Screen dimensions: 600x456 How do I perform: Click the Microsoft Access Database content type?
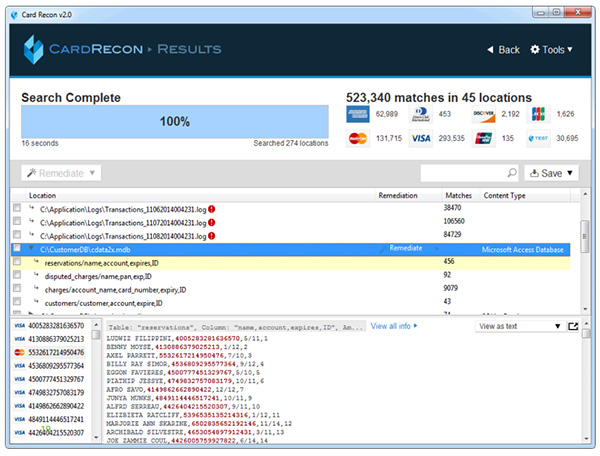522,250
